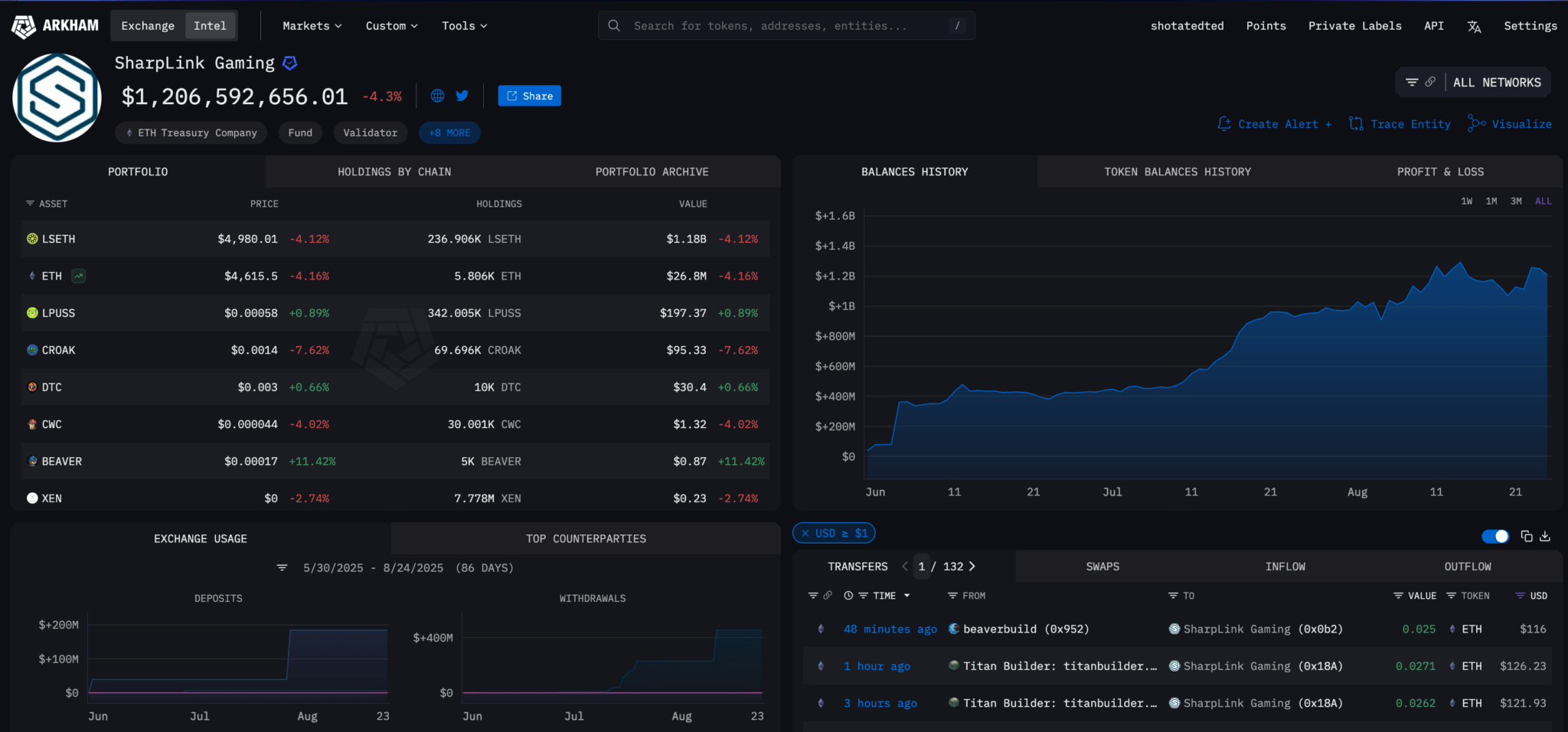The width and height of the screenshot is (1568, 732).
Task: Click the Create Alert bell icon
Action: pos(1224,123)
